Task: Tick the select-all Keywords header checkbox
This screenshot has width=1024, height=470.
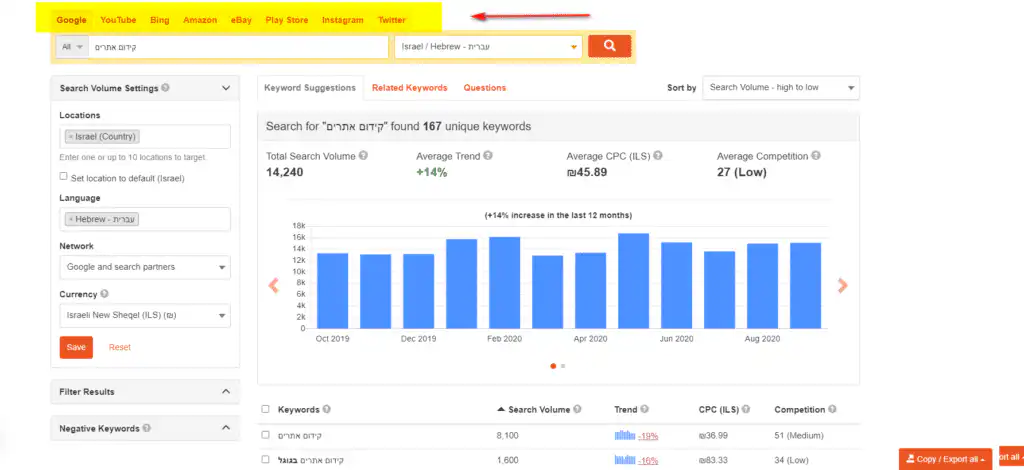Action: (265, 409)
